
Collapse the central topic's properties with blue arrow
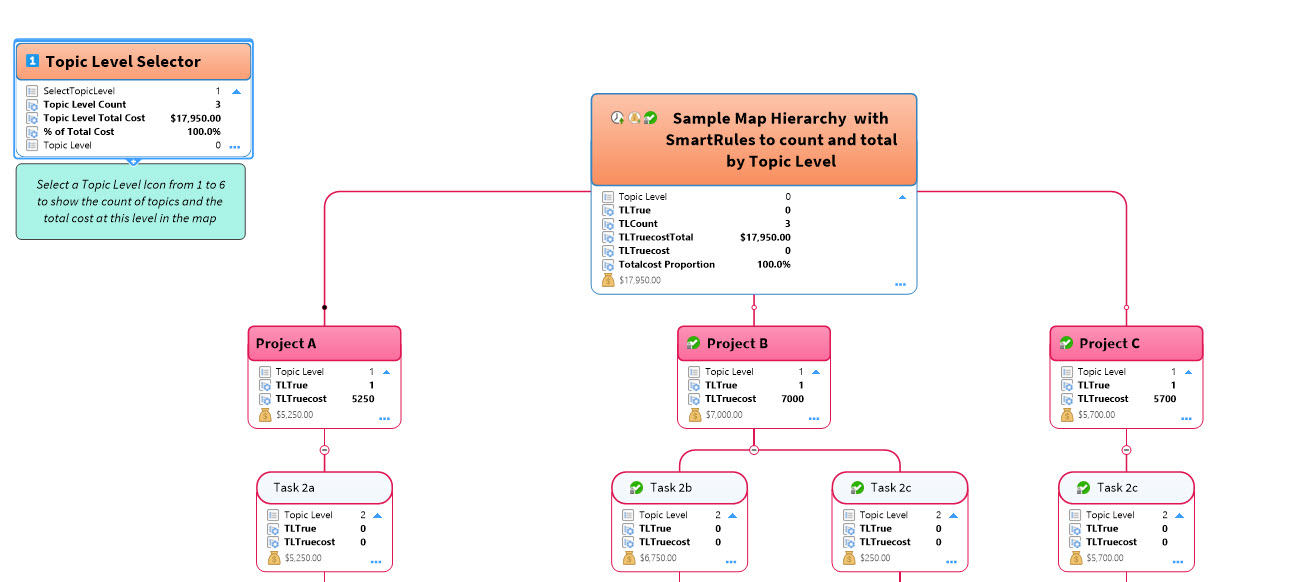pos(902,198)
